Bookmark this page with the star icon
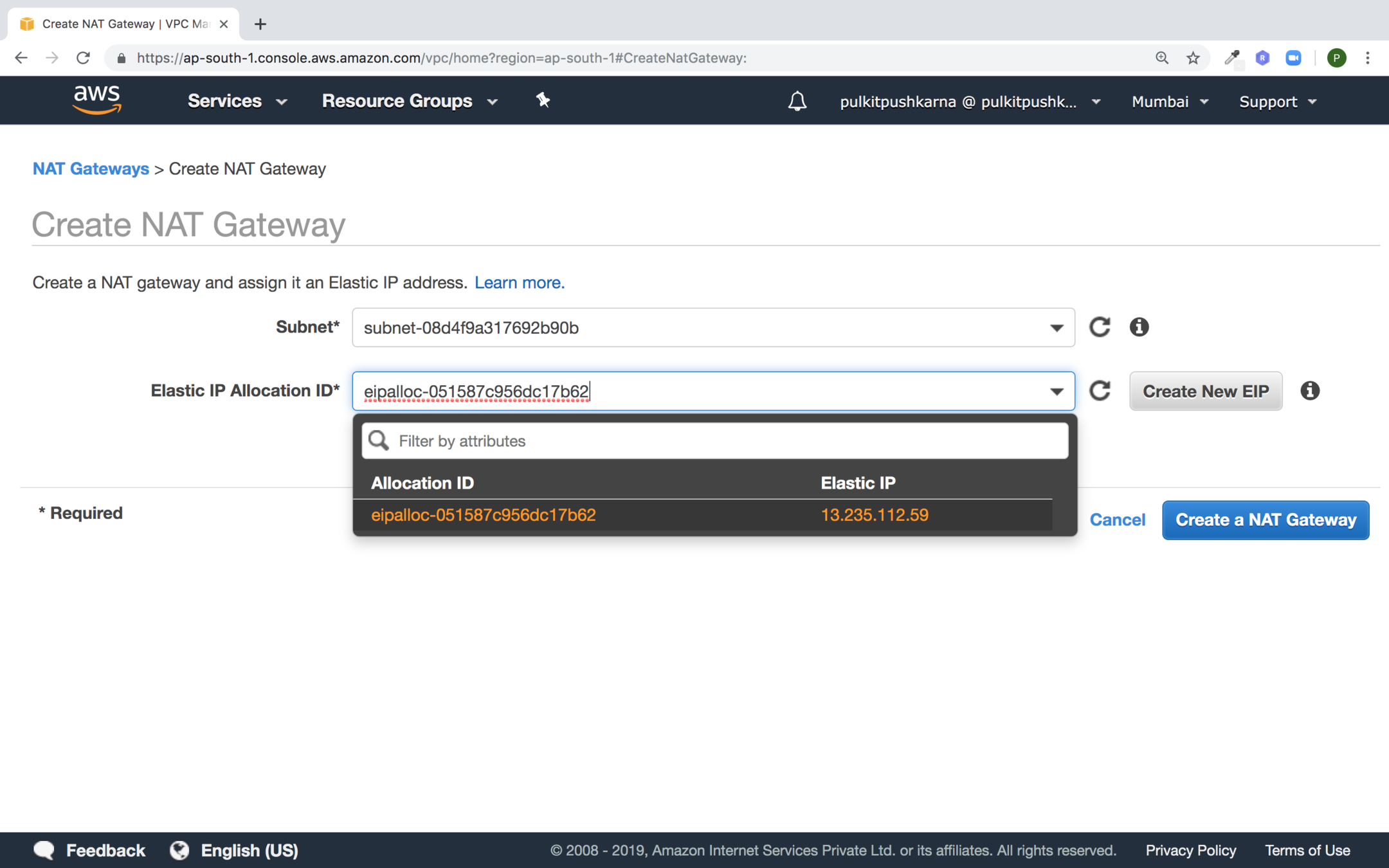The width and height of the screenshot is (1389, 868). pos(1193,58)
